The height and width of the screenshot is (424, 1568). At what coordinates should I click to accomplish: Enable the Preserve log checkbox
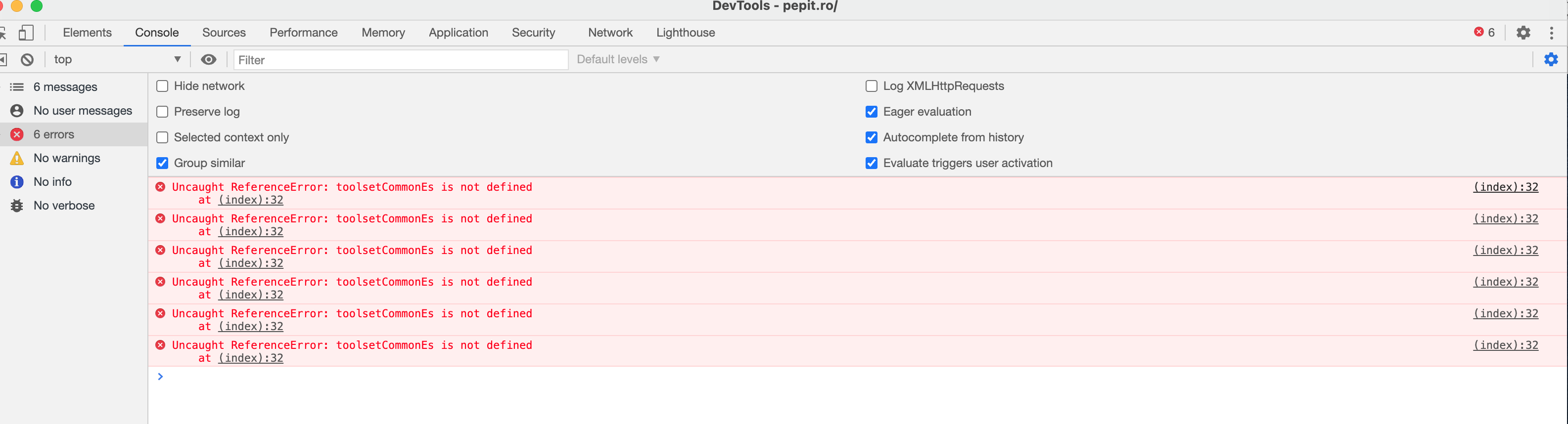tap(162, 111)
